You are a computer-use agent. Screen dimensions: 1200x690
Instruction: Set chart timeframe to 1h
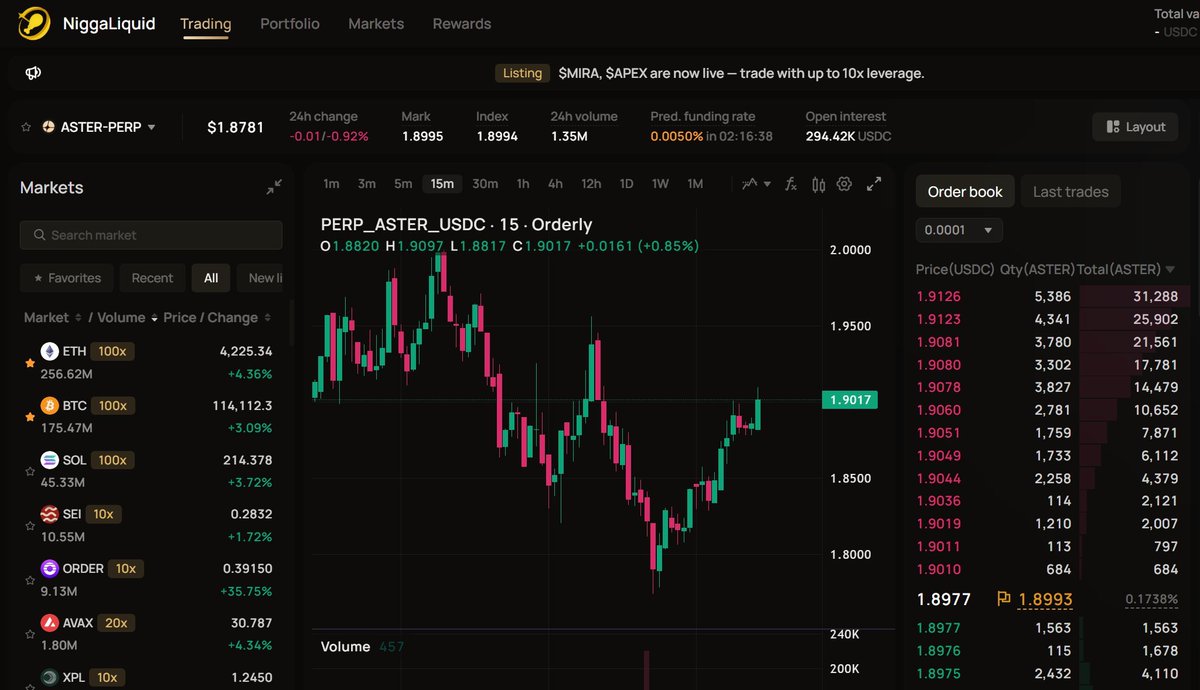tap(523, 184)
